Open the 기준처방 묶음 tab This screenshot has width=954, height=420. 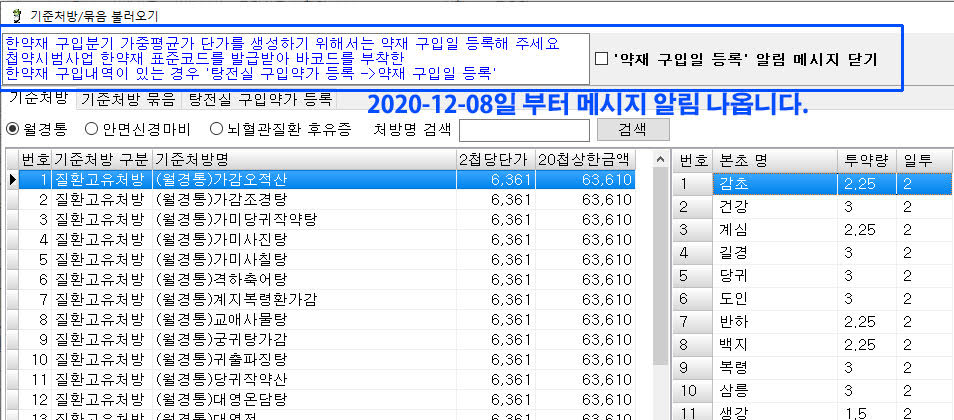tap(127, 99)
